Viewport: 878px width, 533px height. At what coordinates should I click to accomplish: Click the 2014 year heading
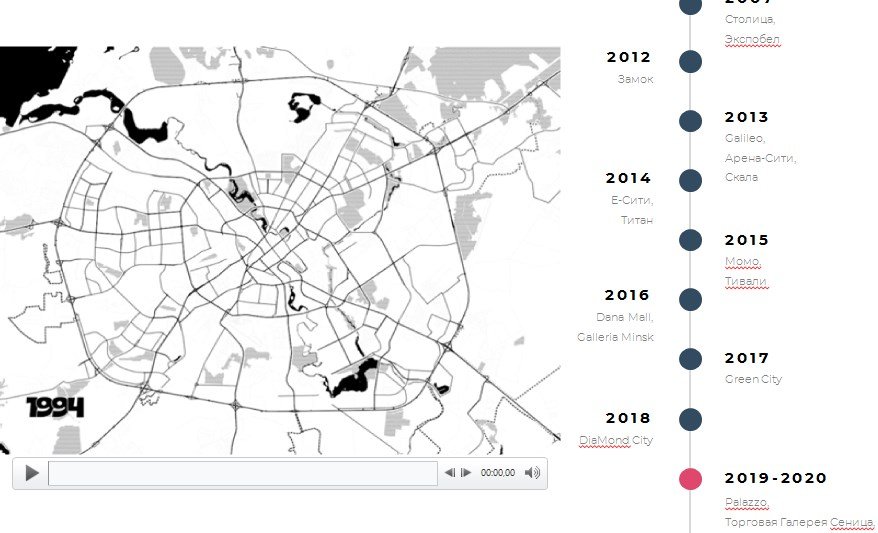(x=628, y=178)
